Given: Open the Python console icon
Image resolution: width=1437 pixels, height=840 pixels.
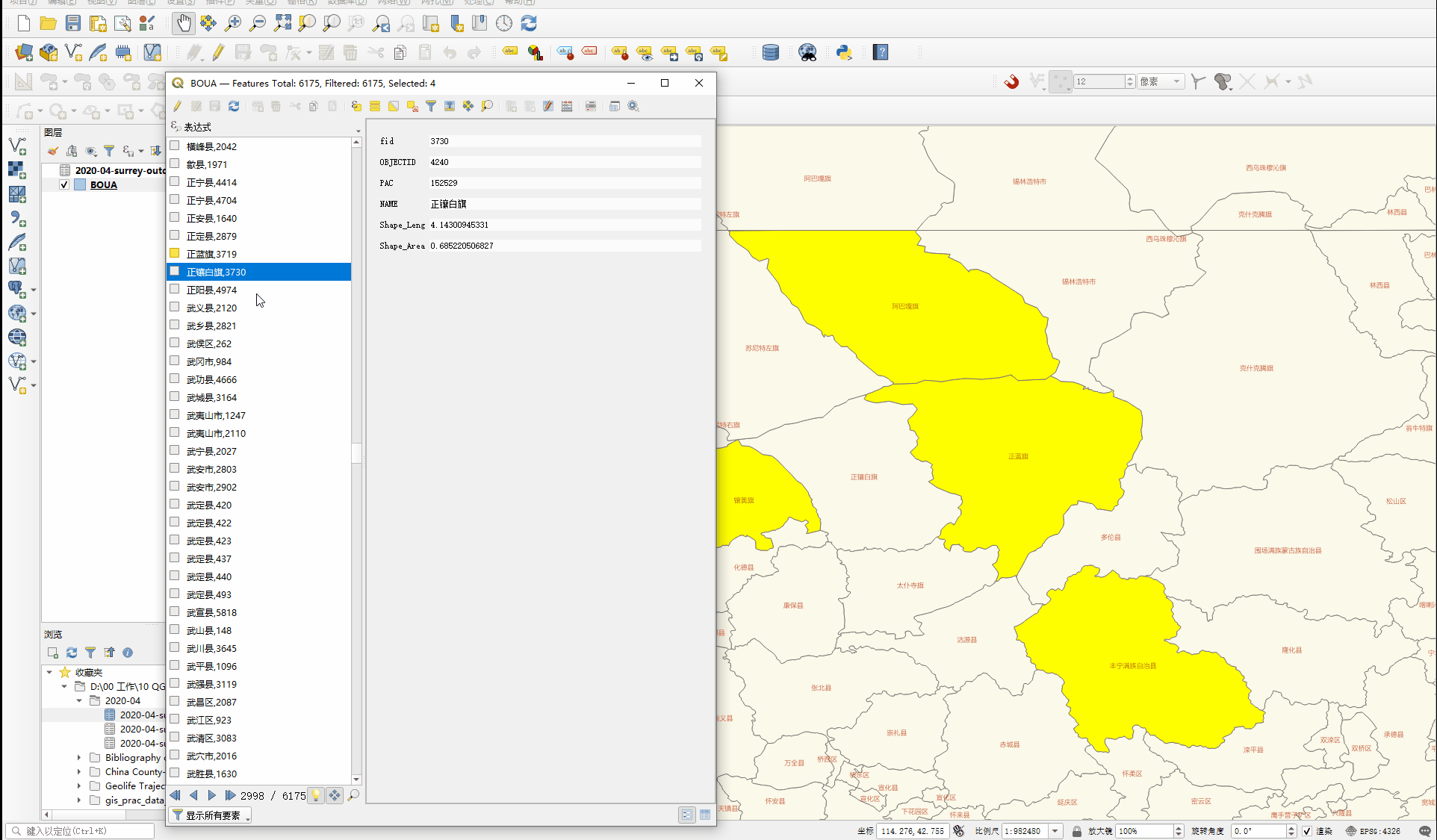Looking at the screenshot, I should click(x=844, y=52).
